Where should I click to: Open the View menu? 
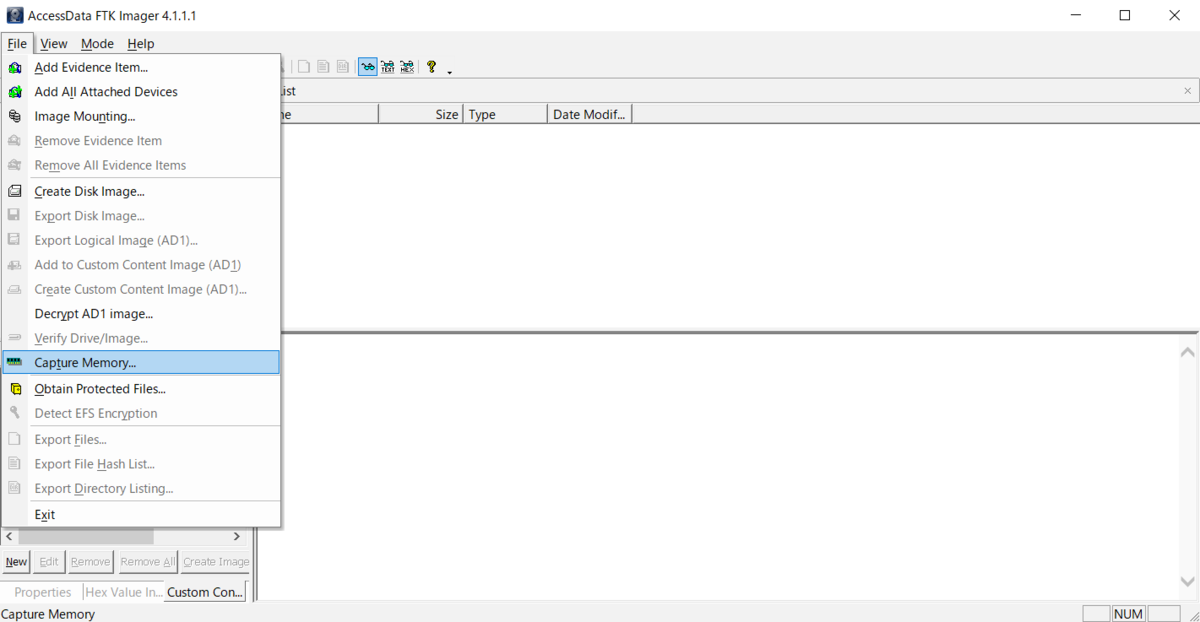pyautogui.click(x=54, y=43)
